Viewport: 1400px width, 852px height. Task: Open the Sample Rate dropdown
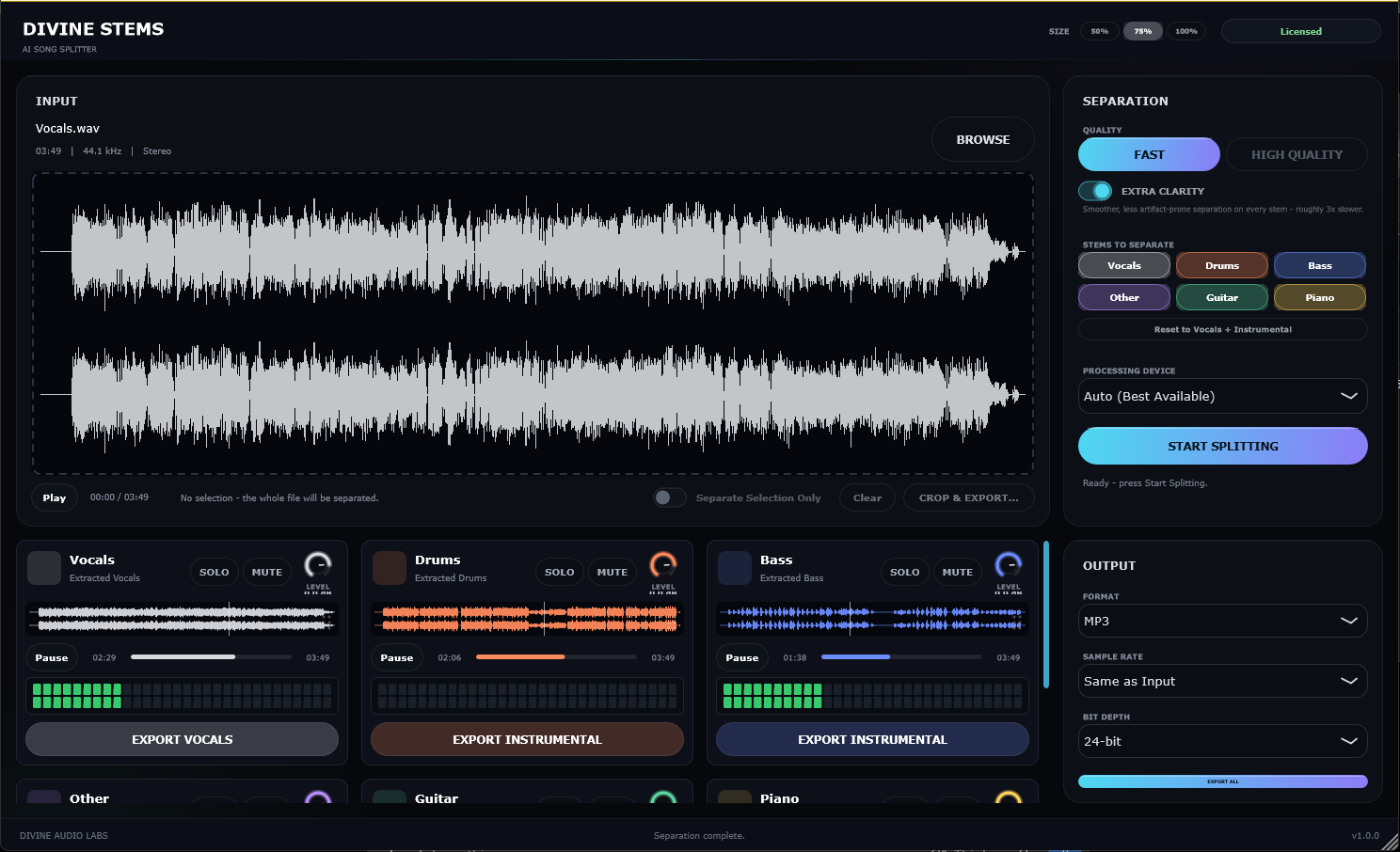1223,681
